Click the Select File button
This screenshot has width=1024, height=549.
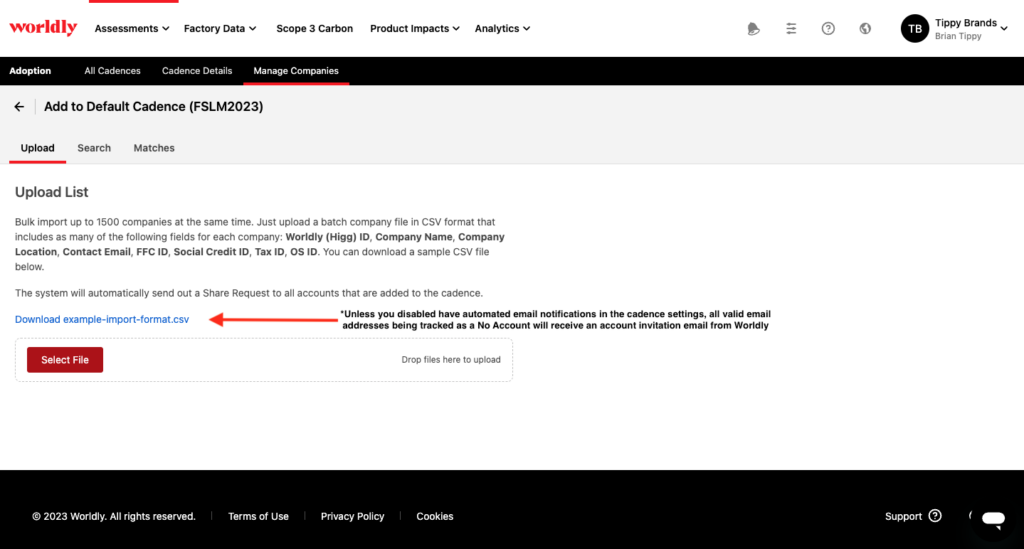pyautogui.click(x=65, y=360)
